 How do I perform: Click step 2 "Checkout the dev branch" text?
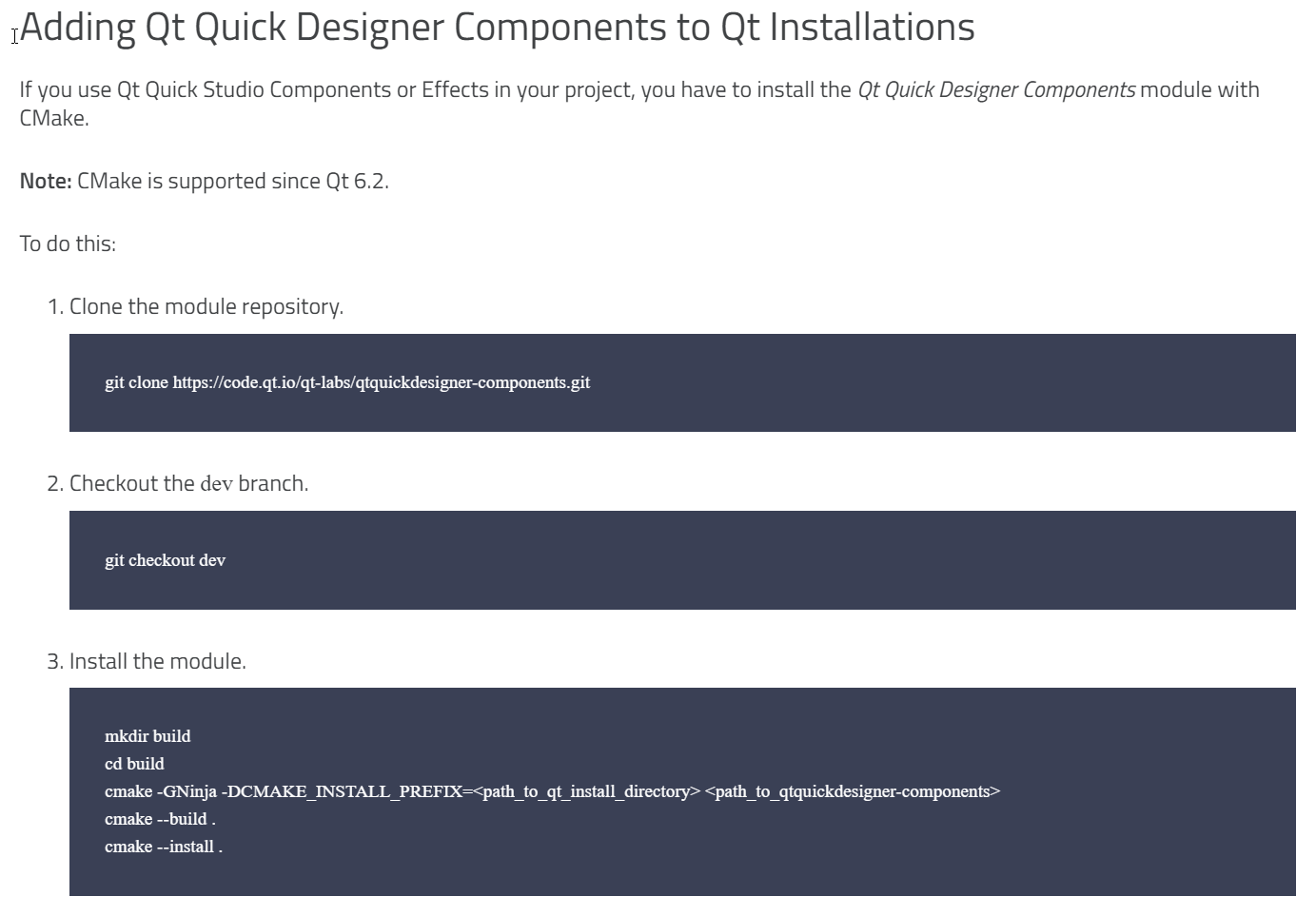pos(188,483)
